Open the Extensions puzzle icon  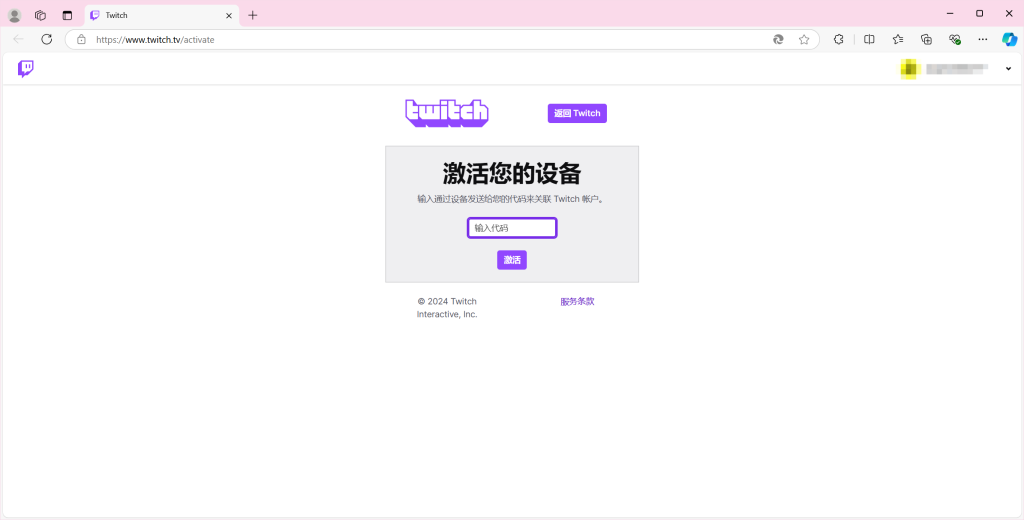839,39
